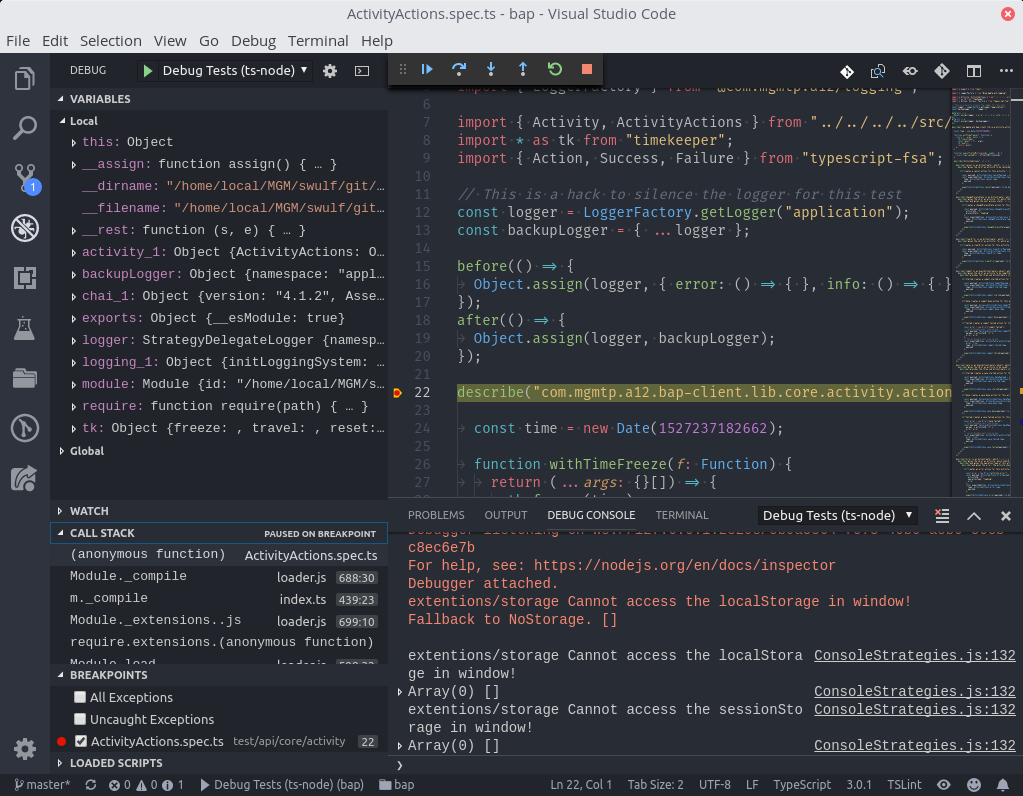Open the Project Manager folder icon in activity bar

click(25, 378)
